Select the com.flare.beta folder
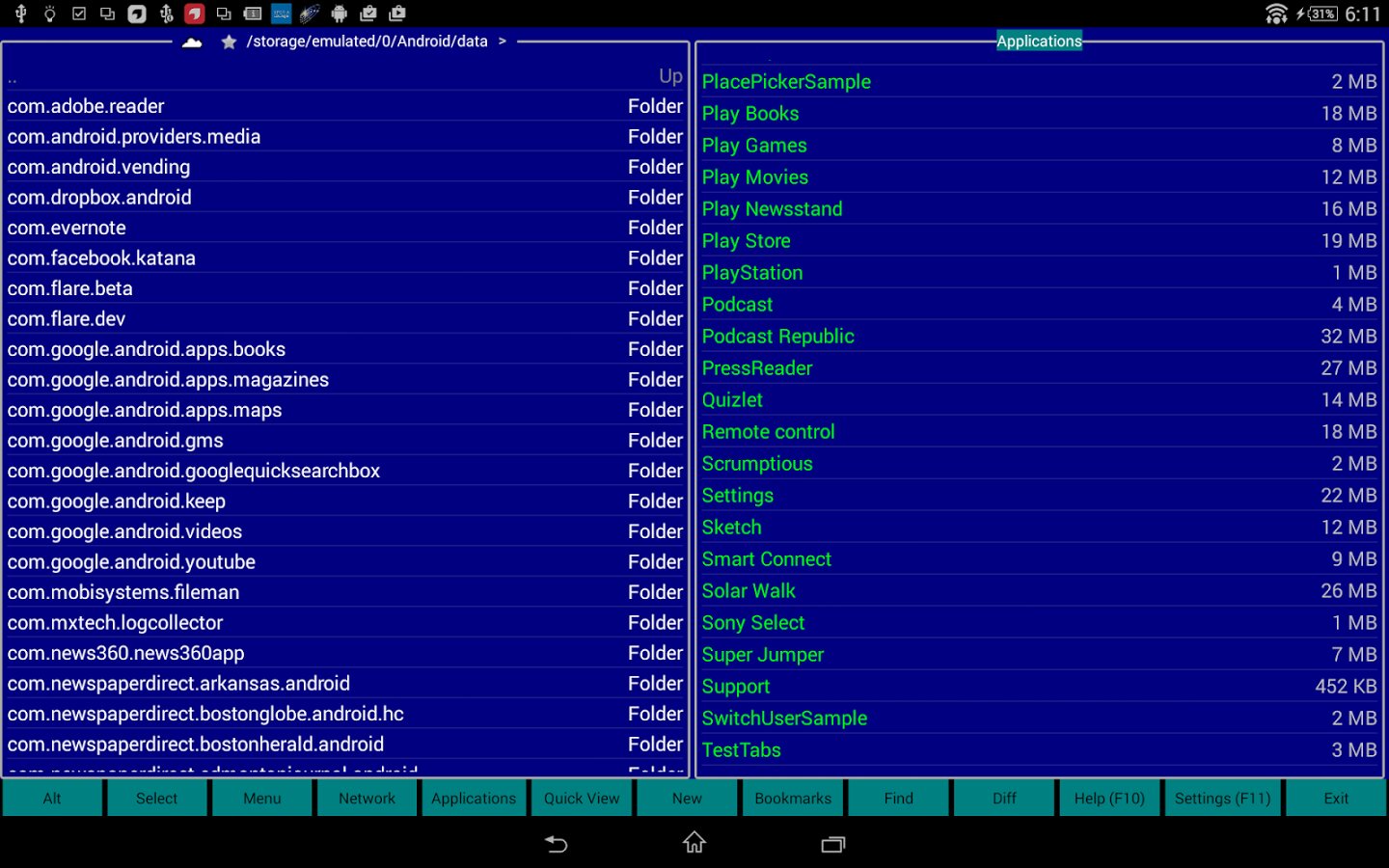The height and width of the screenshot is (868, 1389). click(345, 288)
